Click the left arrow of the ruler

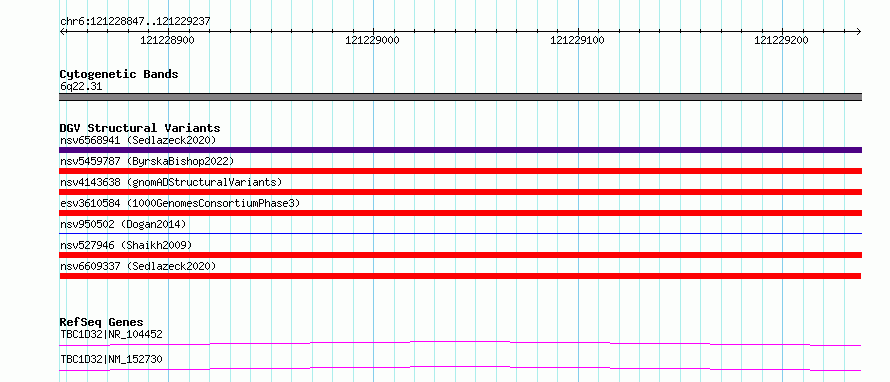coord(63,31)
